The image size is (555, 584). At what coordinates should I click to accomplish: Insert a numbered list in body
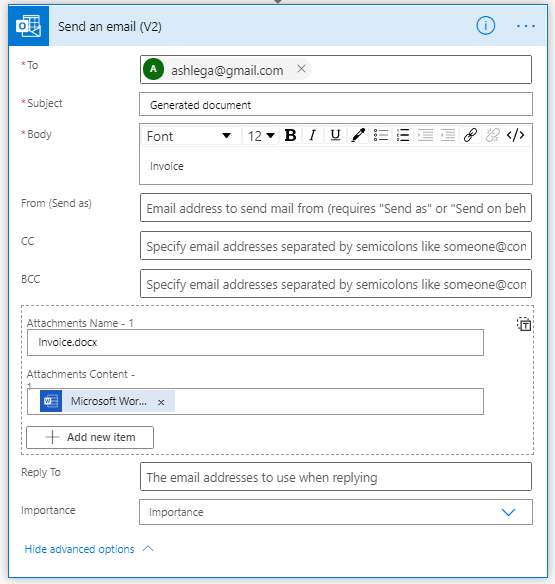[403, 135]
